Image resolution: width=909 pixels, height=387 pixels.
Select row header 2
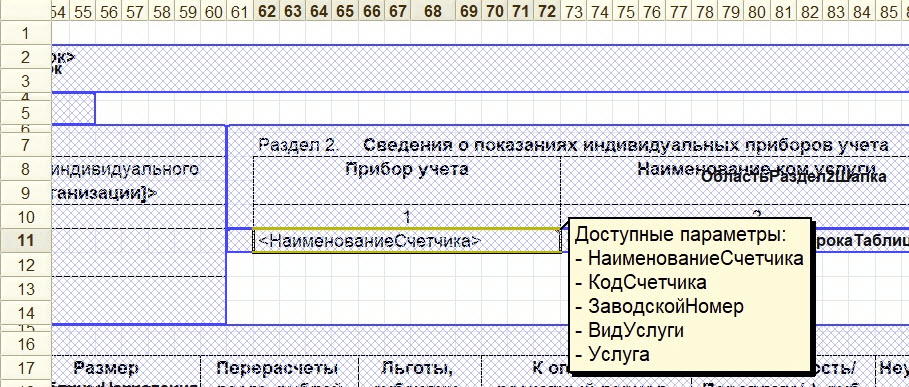click(26, 57)
